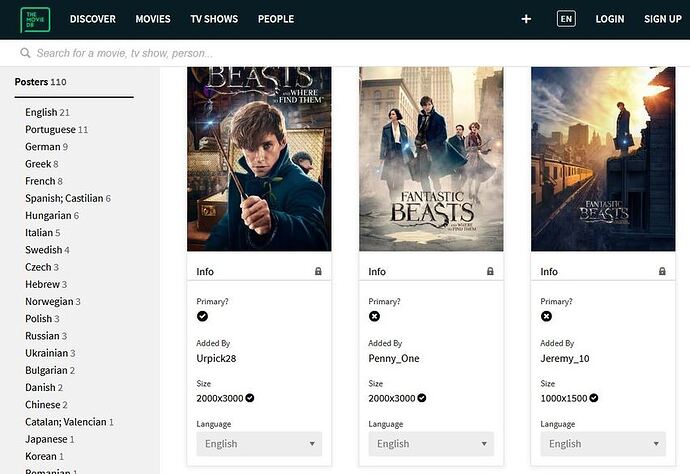Open the Movies menu

tap(153, 19)
